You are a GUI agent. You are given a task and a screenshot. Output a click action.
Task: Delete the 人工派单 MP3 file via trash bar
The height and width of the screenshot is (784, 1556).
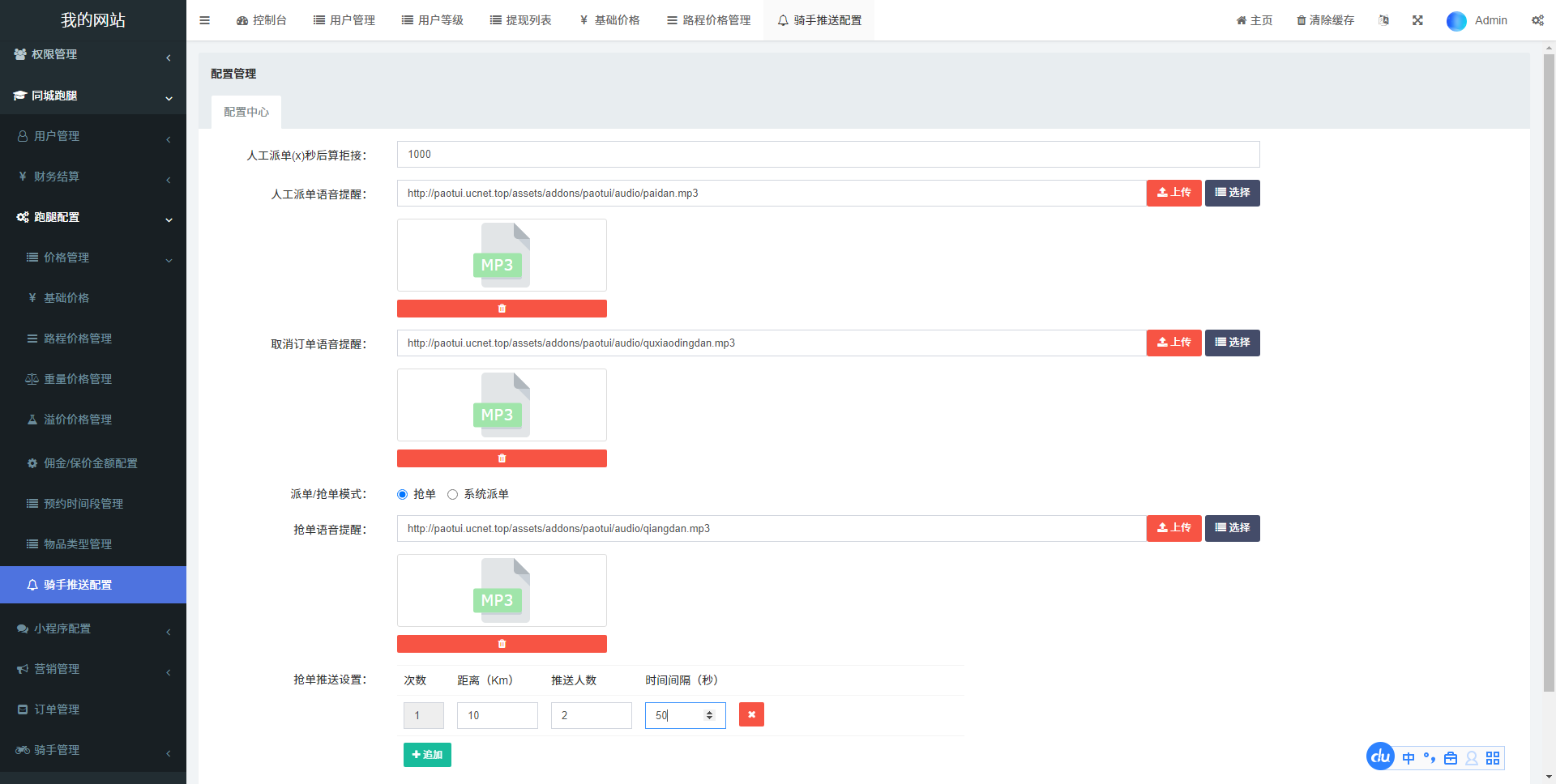[x=502, y=309]
